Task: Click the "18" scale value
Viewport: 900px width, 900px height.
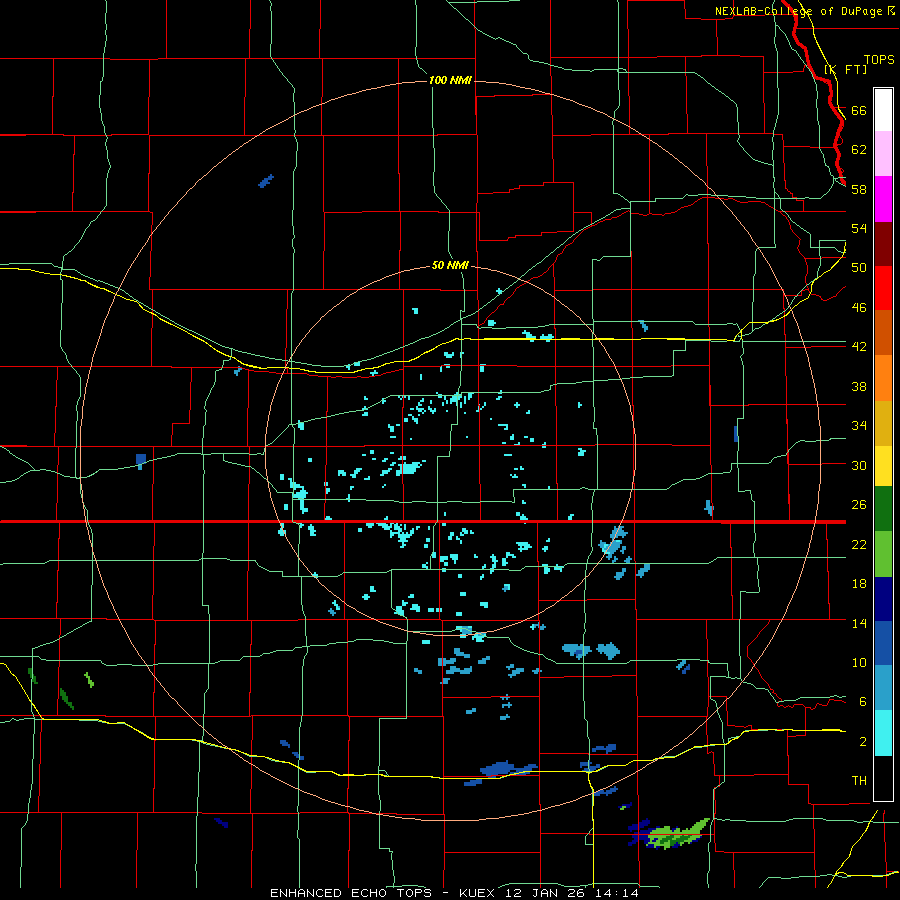Action: [859, 584]
